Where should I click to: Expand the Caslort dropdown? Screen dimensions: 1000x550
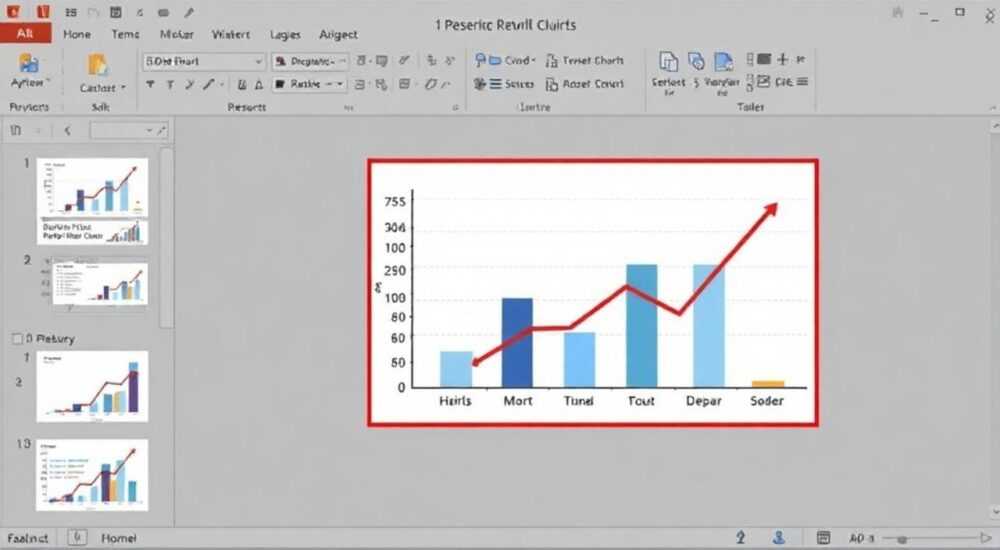(123, 88)
